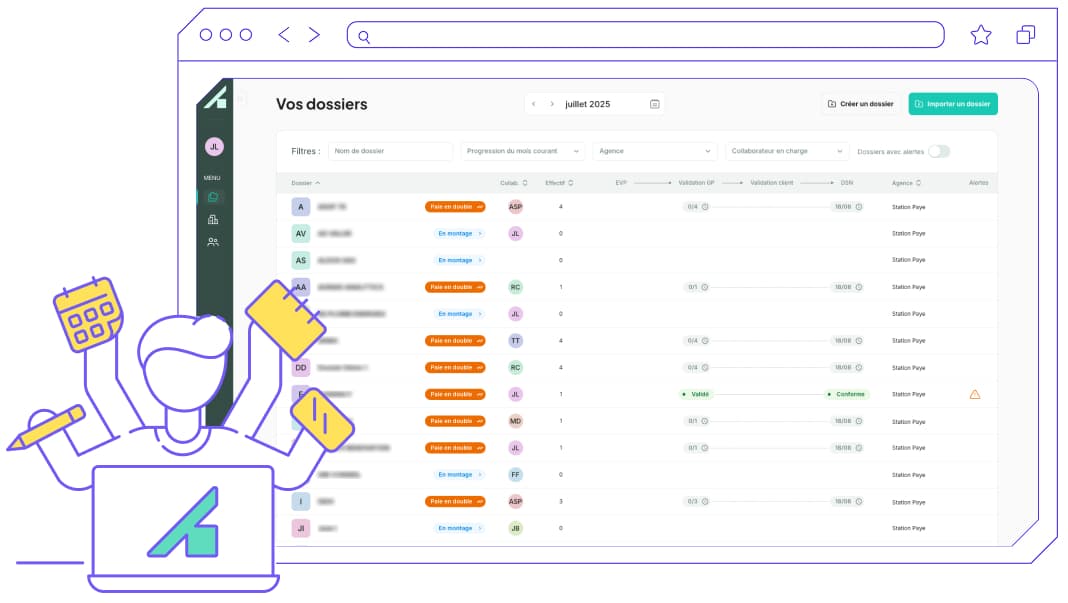Click the green Validé status on the progress line
Viewport: 1068px width, 603px height.
pyautogui.click(x=696, y=394)
